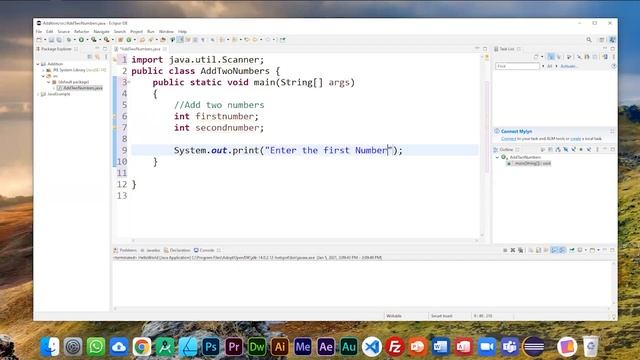Click code line 9 System.out.print statement

coord(288,150)
